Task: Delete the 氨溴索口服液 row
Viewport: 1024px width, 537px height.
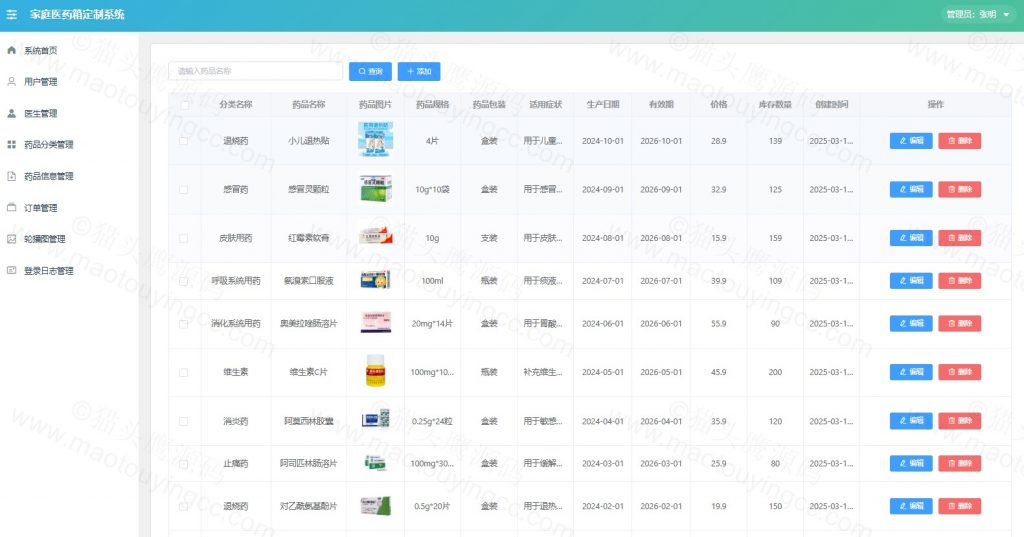Action: [x=959, y=281]
